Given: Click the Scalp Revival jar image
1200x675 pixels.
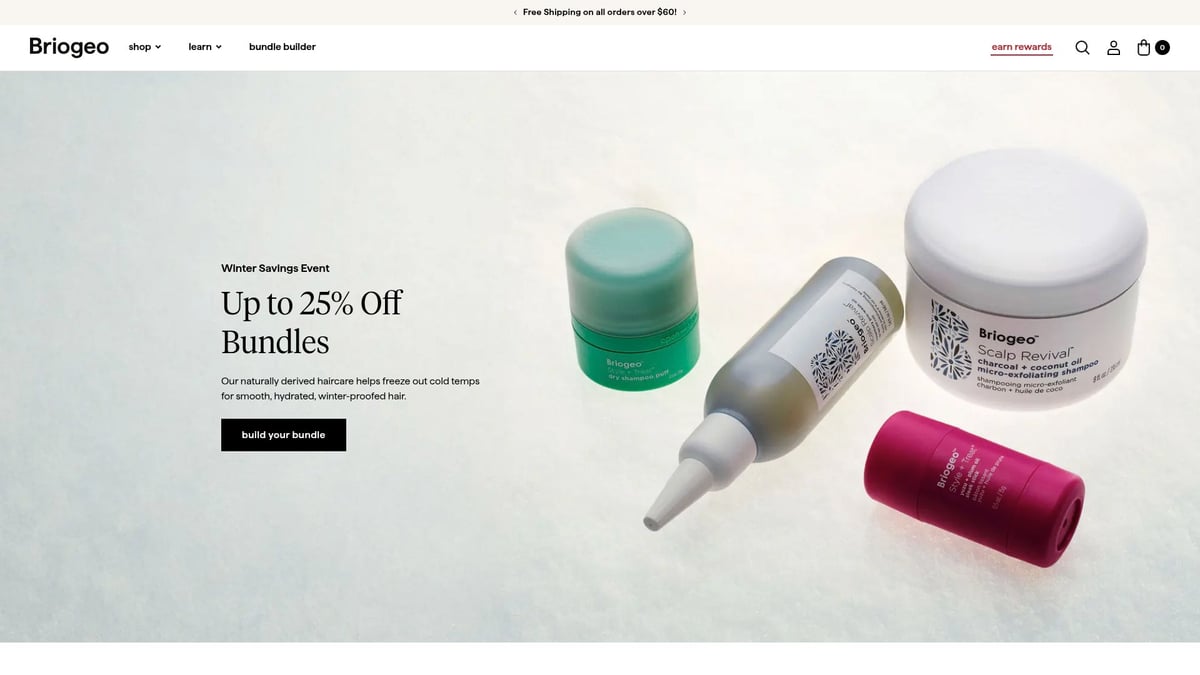Looking at the screenshot, I should (x=1026, y=279).
